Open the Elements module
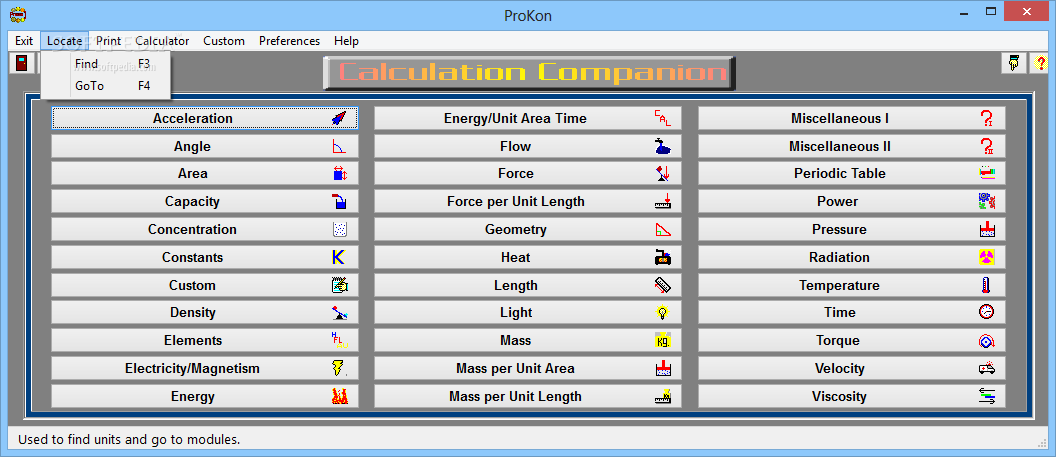The height and width of the screenshot is (457, 1056). click(205, 341)
